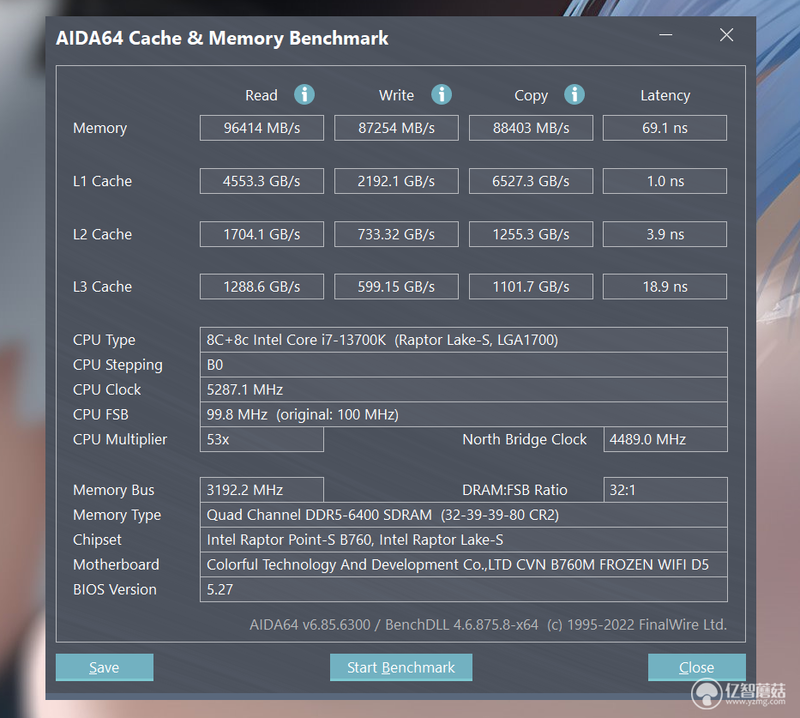Viewport: 800px width, 718px height.
Task: Click L2 Cache write value 733.32 GB/s
Action: 396,234
